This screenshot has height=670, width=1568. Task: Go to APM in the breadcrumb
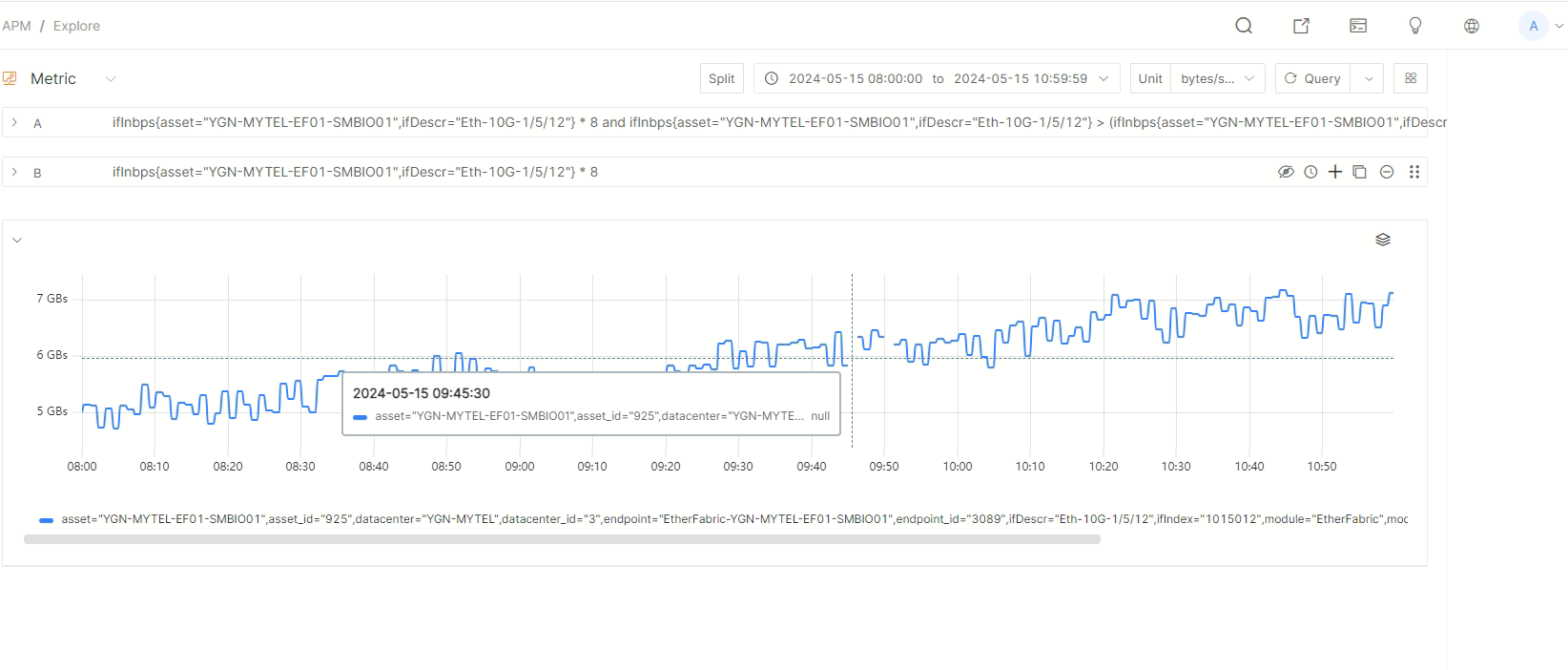tap(16, 26)
